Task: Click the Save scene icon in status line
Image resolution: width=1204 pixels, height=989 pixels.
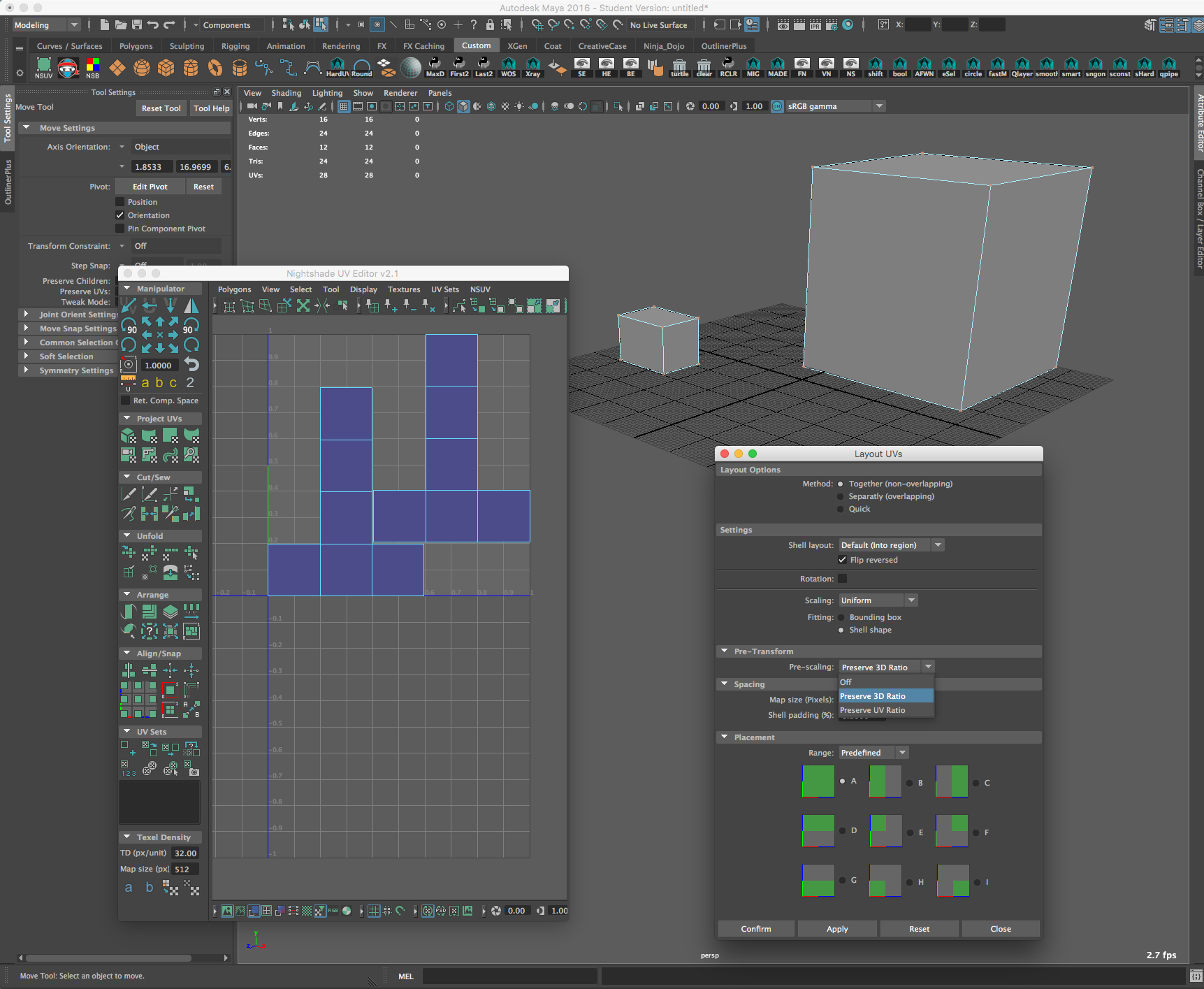Action: coord(137,25)
